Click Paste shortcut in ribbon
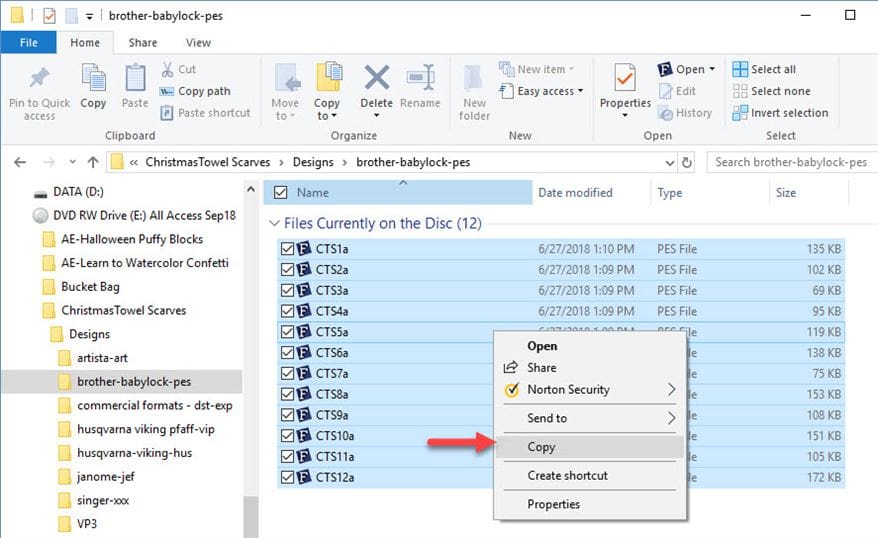Screen dimensions: 878x538 [x=205, y=113]
